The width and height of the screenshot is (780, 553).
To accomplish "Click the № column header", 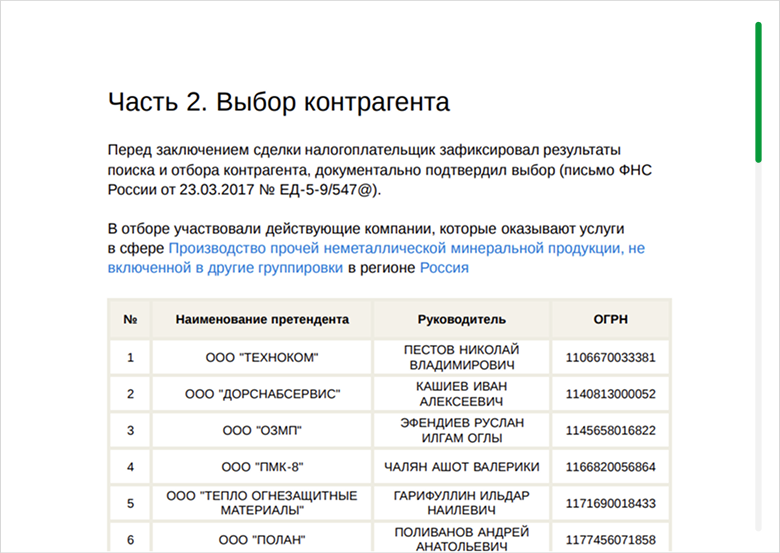I will [130, 320].
